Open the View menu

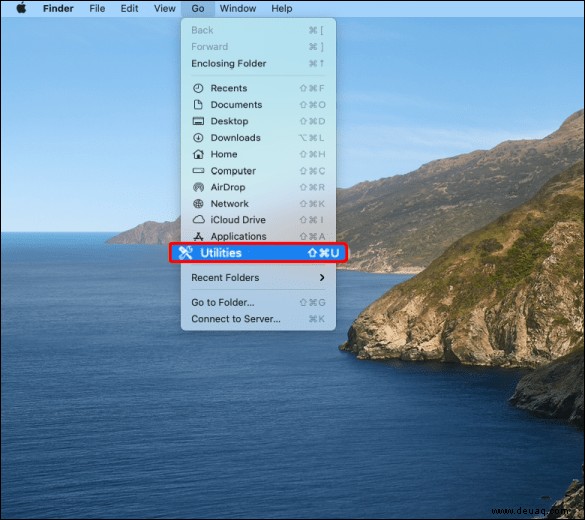[x=165, y=8]
